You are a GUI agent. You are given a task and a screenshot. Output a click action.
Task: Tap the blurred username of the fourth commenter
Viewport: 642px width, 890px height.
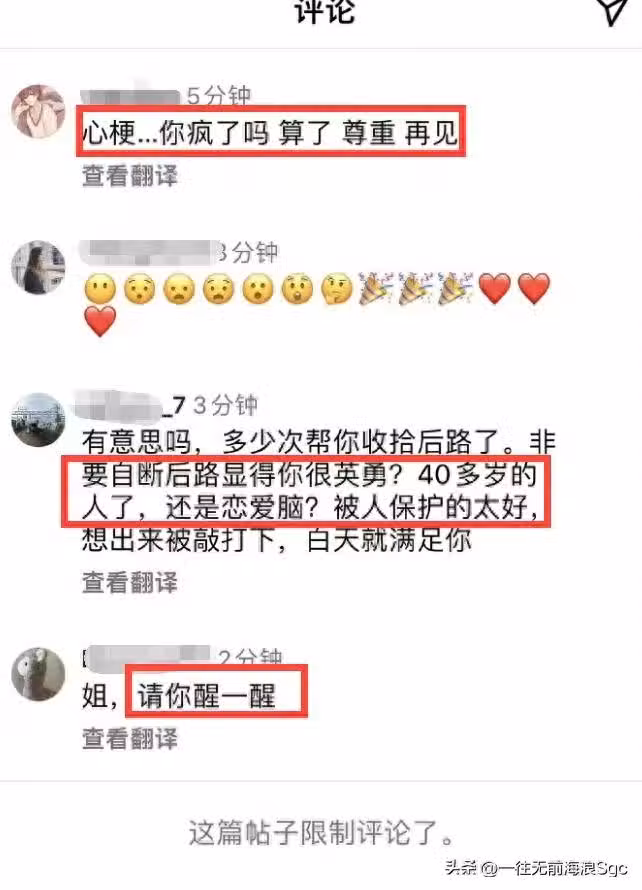point(146,657)
